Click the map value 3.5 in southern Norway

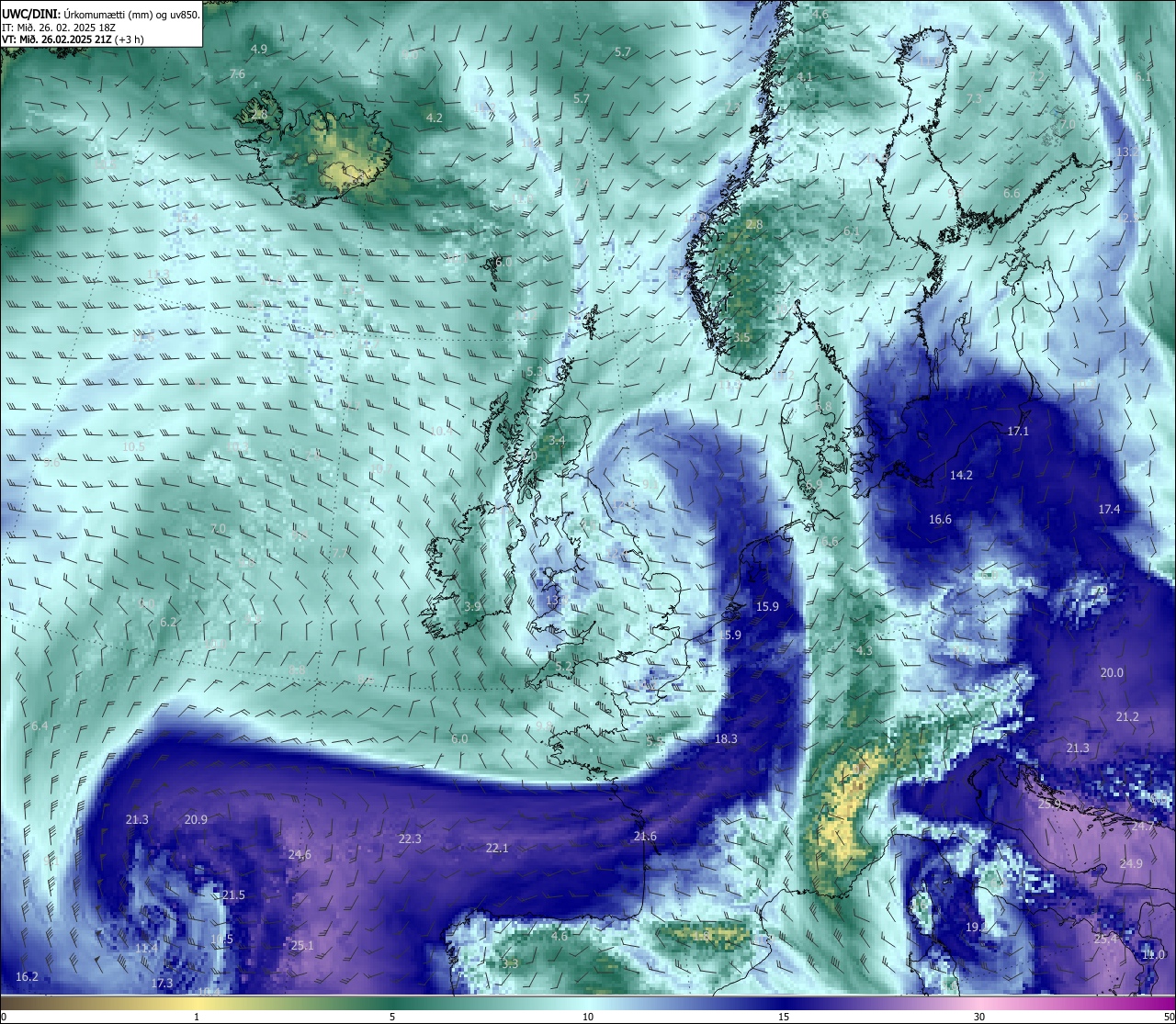tap(741, 337)
